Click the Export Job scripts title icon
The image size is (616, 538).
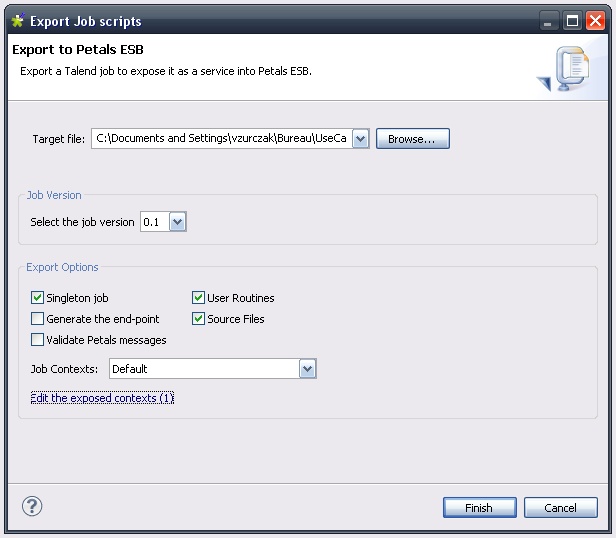[16, 20]
